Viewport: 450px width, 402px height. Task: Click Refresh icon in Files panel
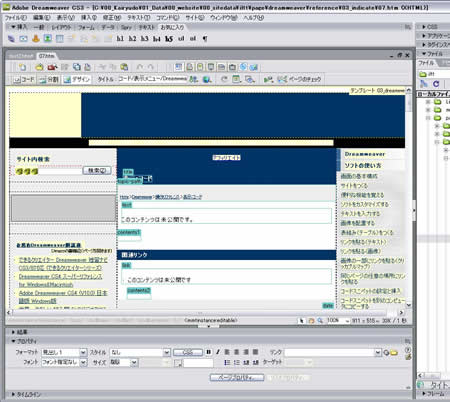436,84
